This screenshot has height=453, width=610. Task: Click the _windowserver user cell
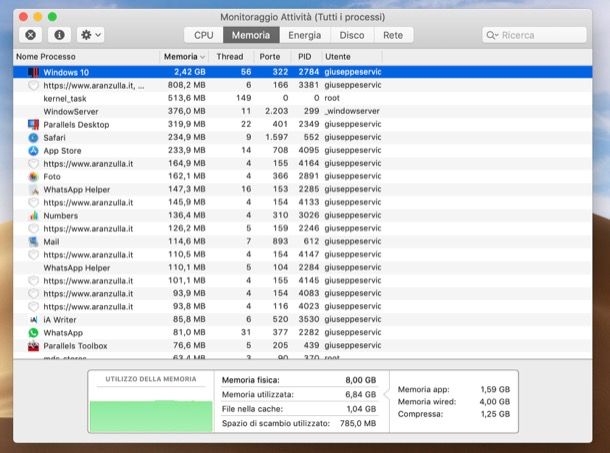coord(352,111)
